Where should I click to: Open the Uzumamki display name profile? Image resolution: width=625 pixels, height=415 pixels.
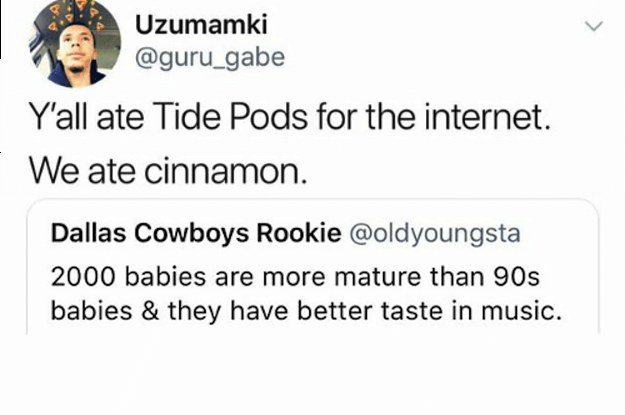coord(201,24)
